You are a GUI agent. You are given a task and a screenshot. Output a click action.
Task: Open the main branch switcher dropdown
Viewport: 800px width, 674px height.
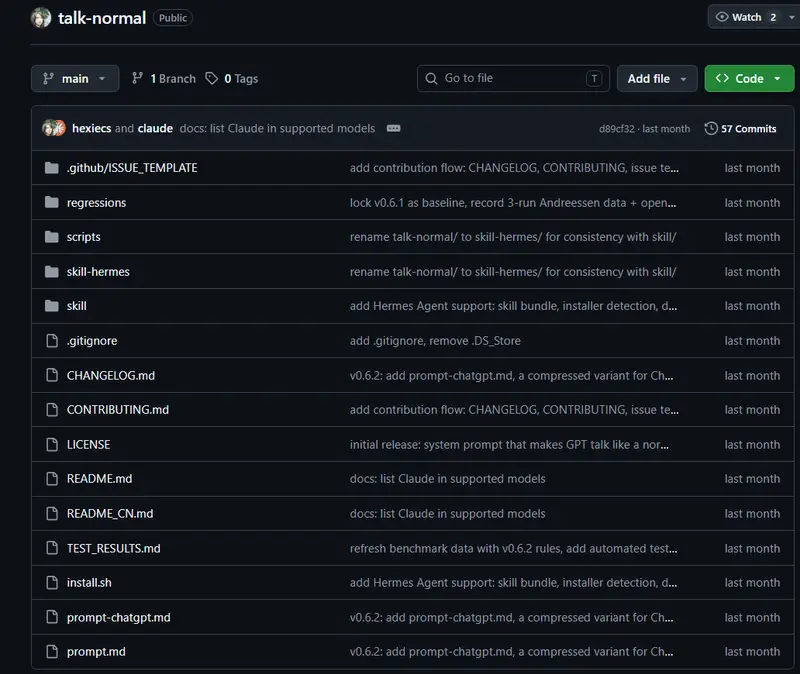75,79
